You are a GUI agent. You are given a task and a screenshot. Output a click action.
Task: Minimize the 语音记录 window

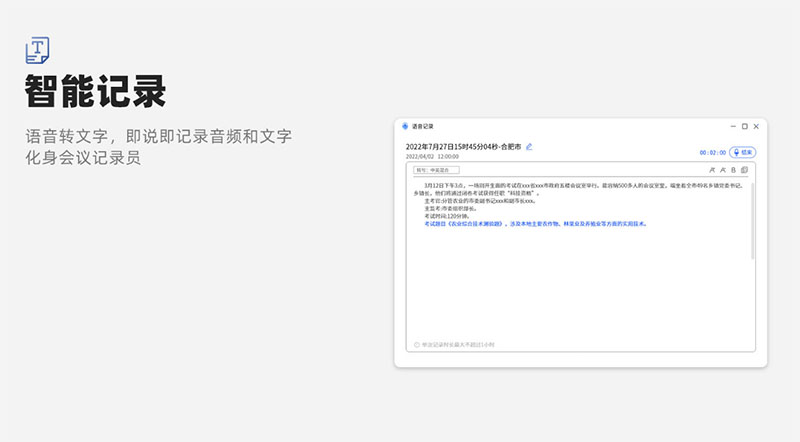click(x=732, y=126)
